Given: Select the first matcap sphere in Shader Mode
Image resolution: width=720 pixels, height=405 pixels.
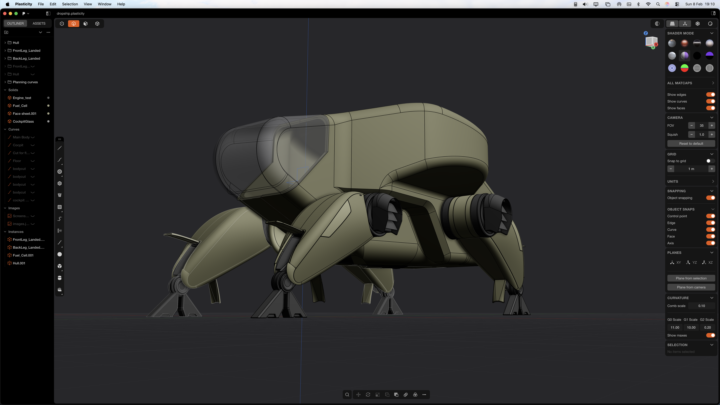Looking at the screenshot, I should (672, 43).
